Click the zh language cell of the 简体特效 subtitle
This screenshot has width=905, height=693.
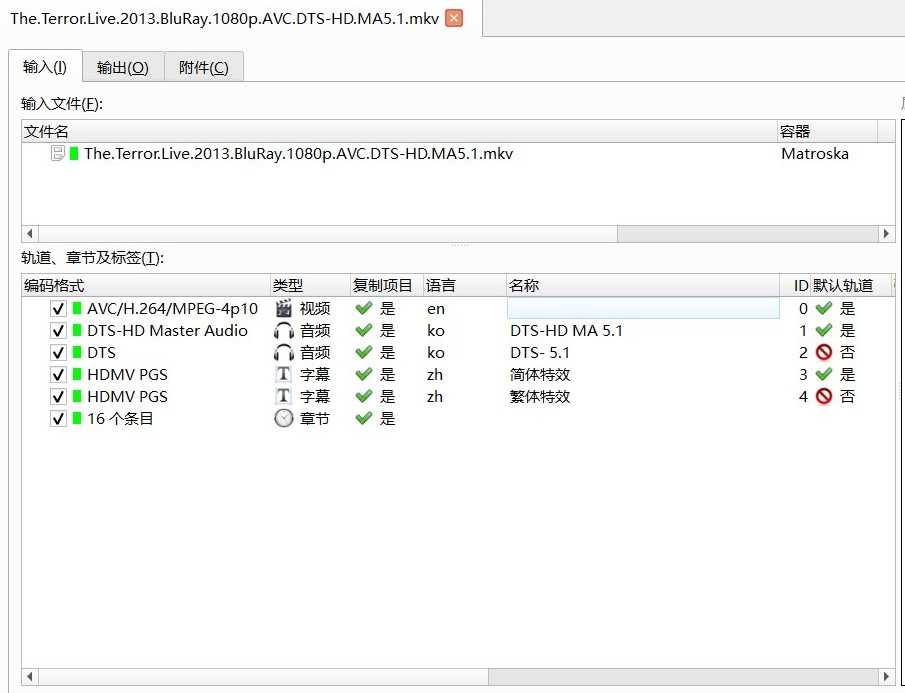(435, 375)
